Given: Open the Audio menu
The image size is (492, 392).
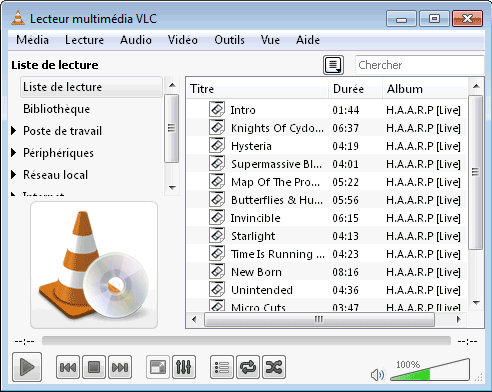Looking at the screenshot, I should coord(136,40).
